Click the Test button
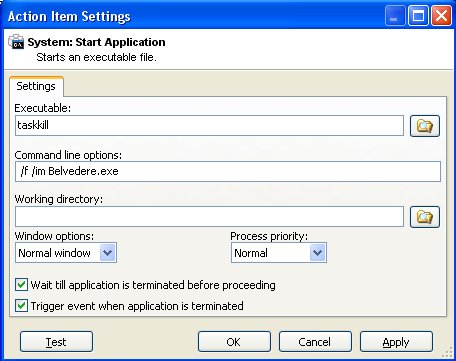 click(x=56, y=342)
